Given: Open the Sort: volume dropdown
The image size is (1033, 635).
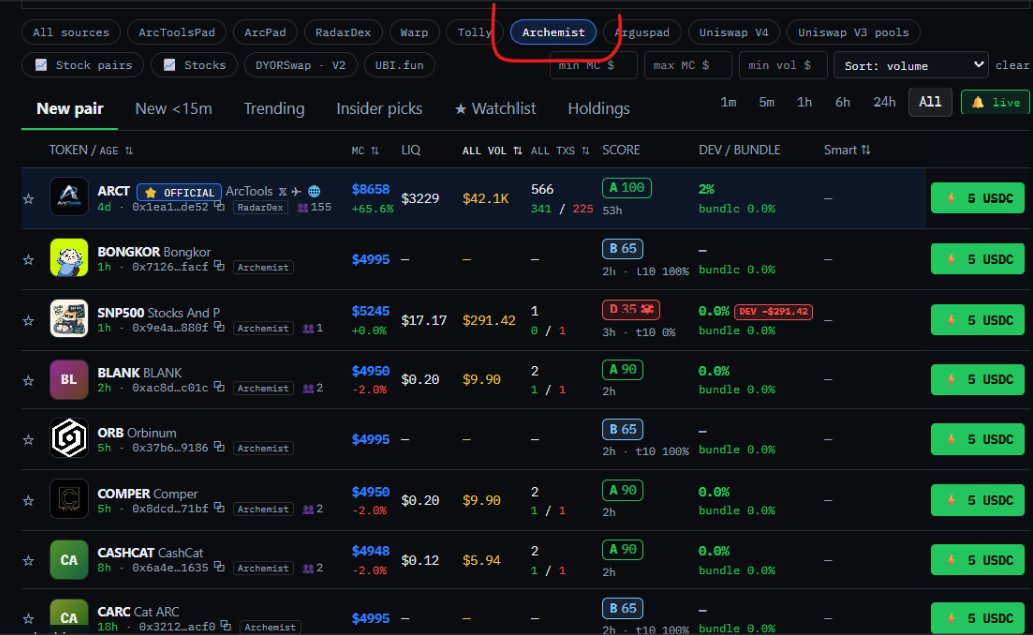Looking at the screenshot, I should [x=910, y=65].
